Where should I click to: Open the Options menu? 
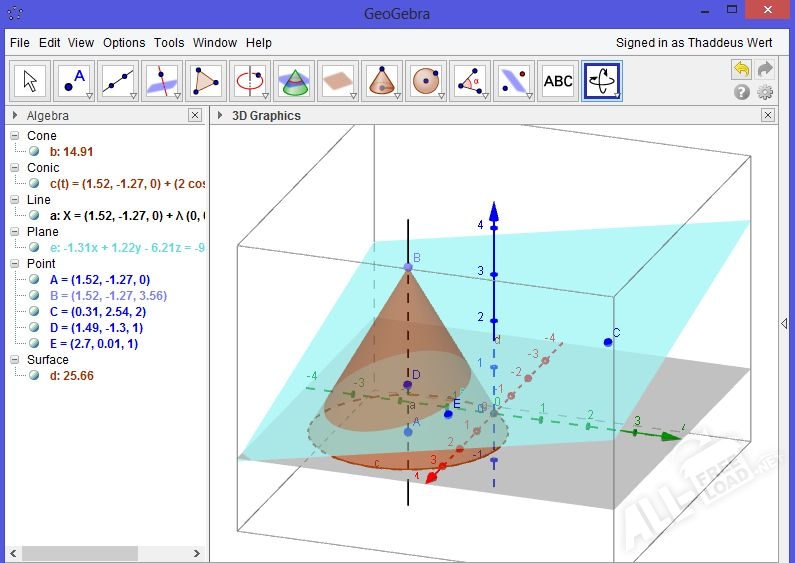[124, 43]
